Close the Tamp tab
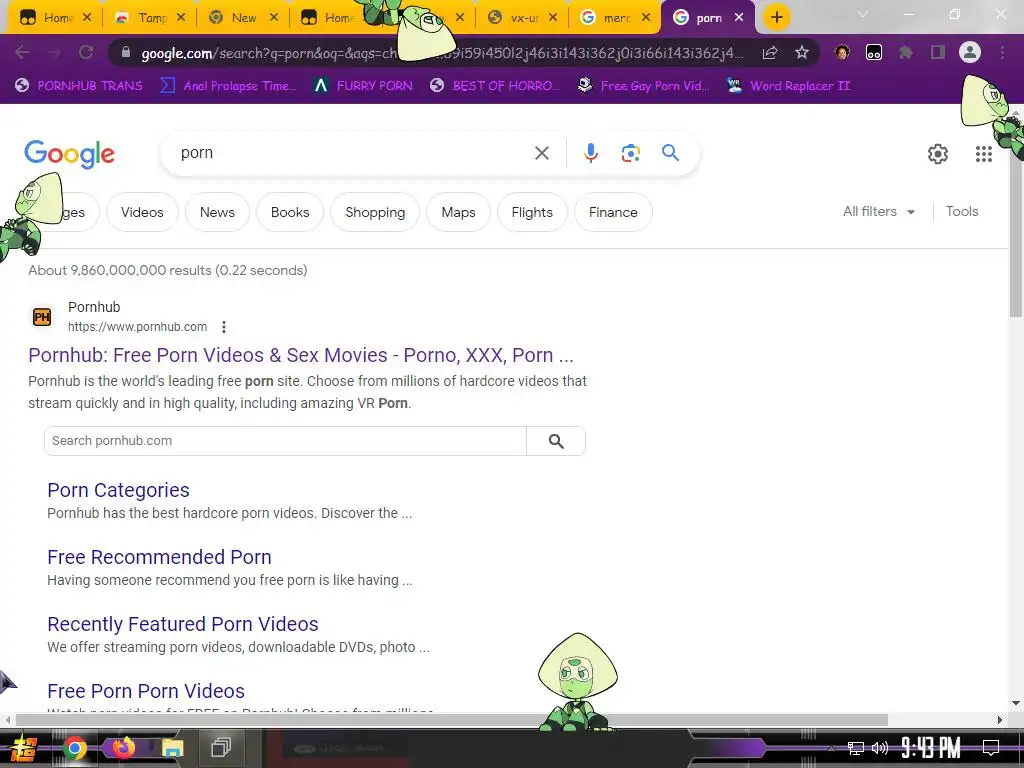The image size is (1024, 768). [181, 18]
